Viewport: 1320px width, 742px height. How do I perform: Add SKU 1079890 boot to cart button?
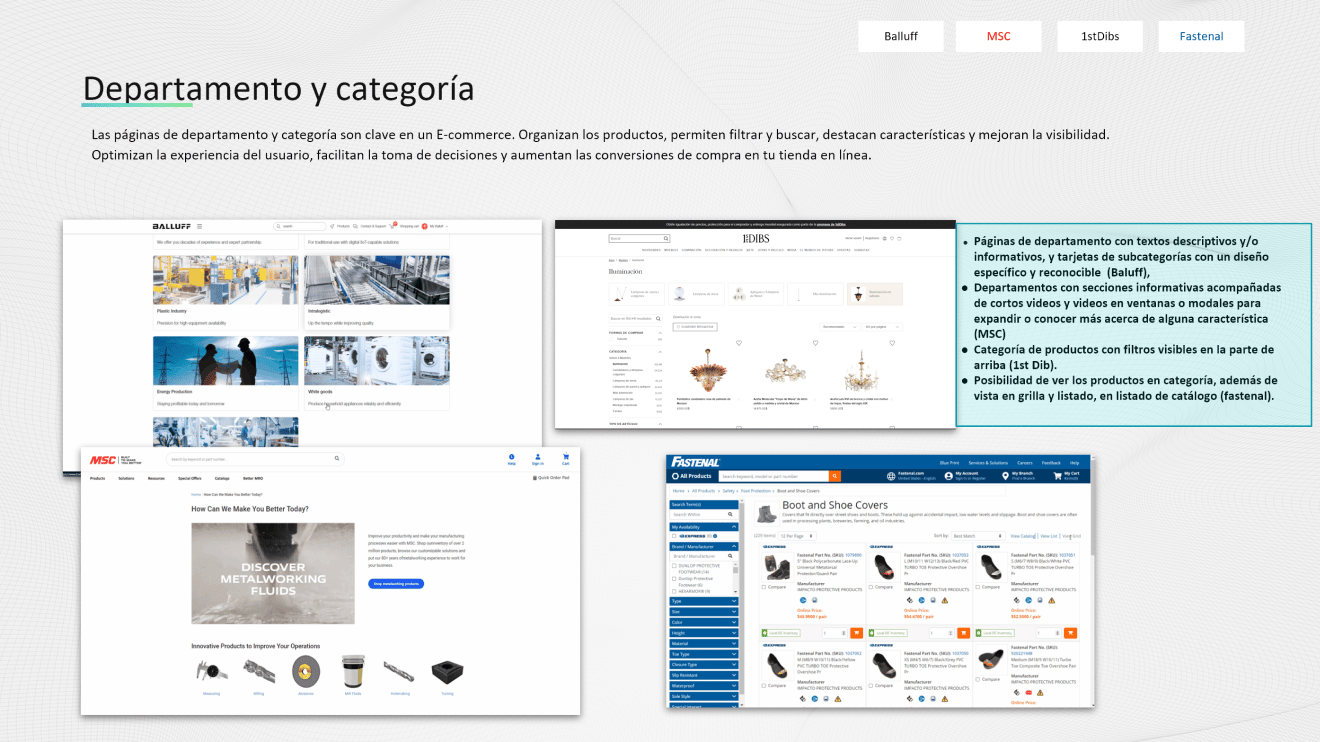coord(856,633)
